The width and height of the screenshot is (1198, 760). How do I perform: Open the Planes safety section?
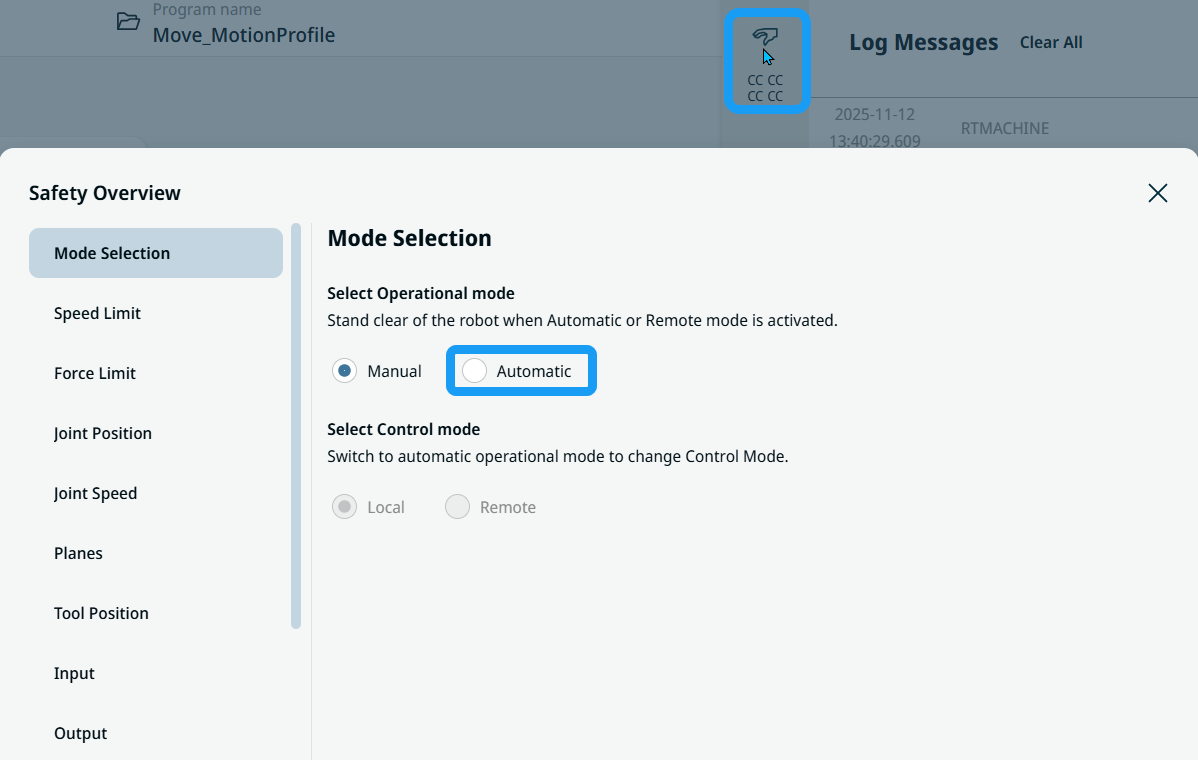pyautogui.click(x=79, y=553)
